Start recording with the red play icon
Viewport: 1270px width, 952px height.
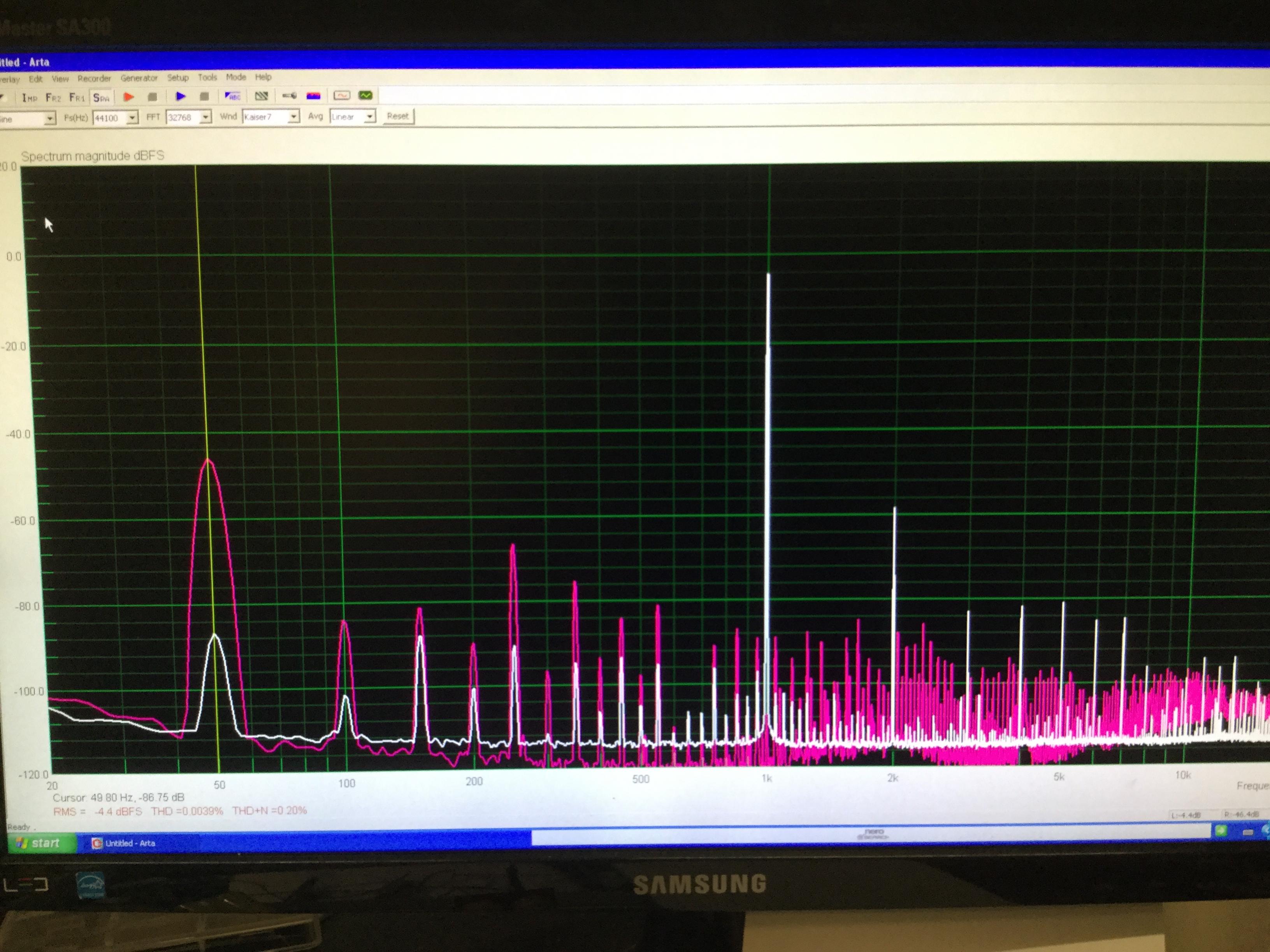point(128,97)
